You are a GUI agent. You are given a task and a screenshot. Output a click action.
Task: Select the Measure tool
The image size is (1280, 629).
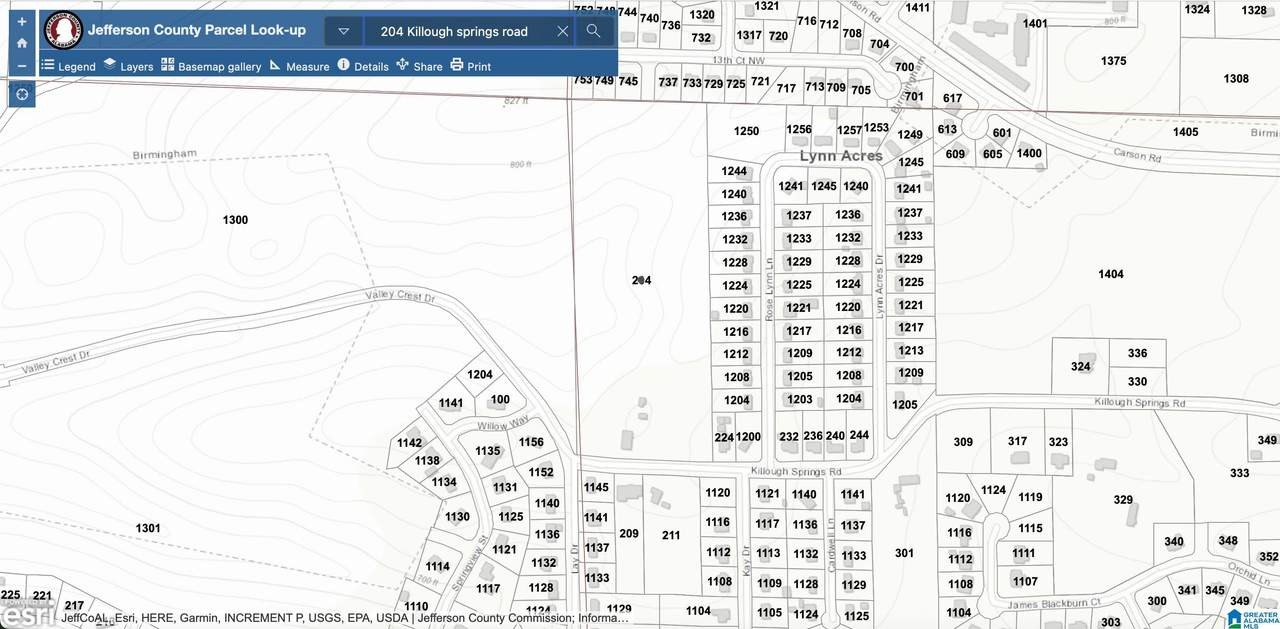point(299,66)
